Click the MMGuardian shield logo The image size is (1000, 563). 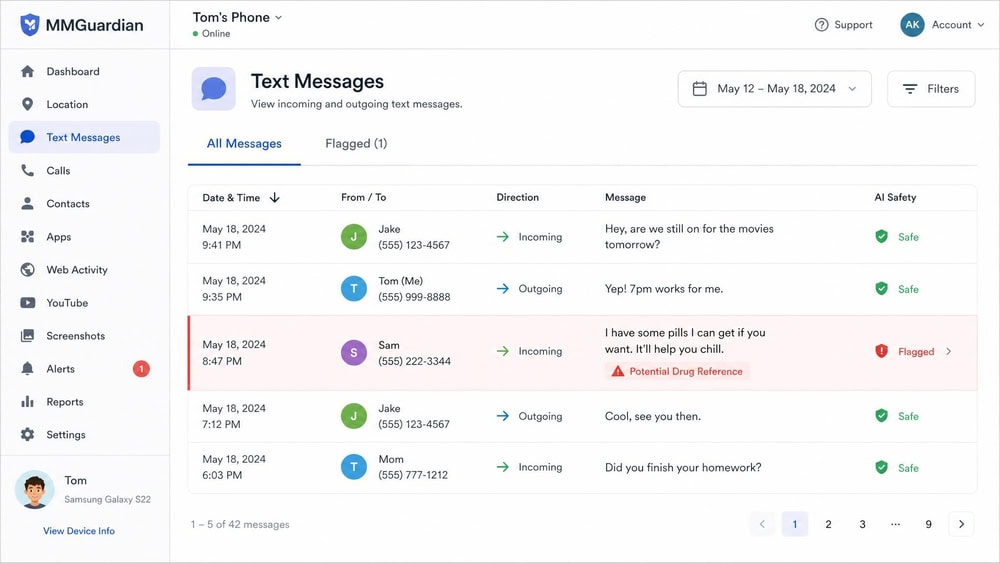[30, 25]
